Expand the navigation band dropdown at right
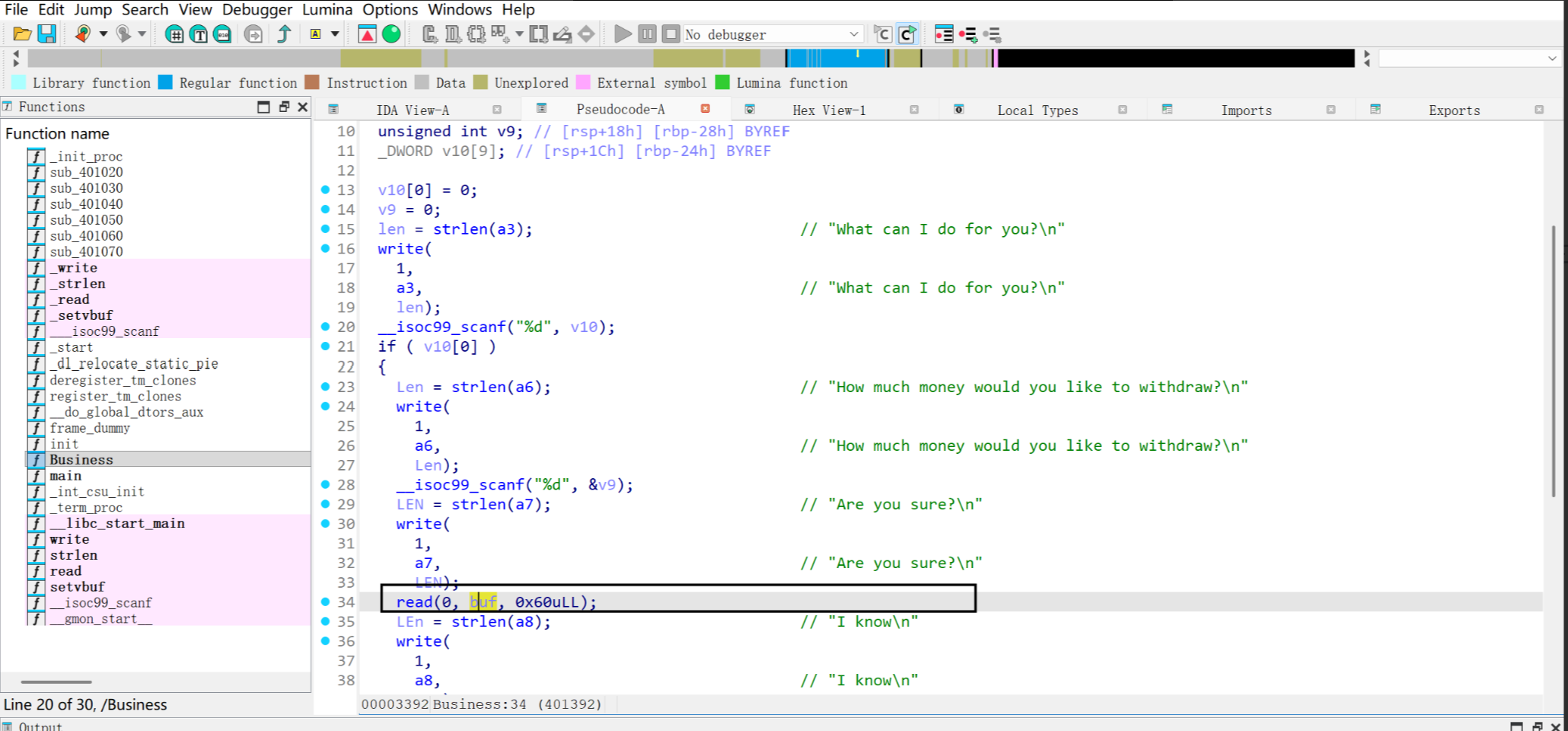Viewport: 1568px width, 731px height. pyautogui.click(x=1552, y=59)
